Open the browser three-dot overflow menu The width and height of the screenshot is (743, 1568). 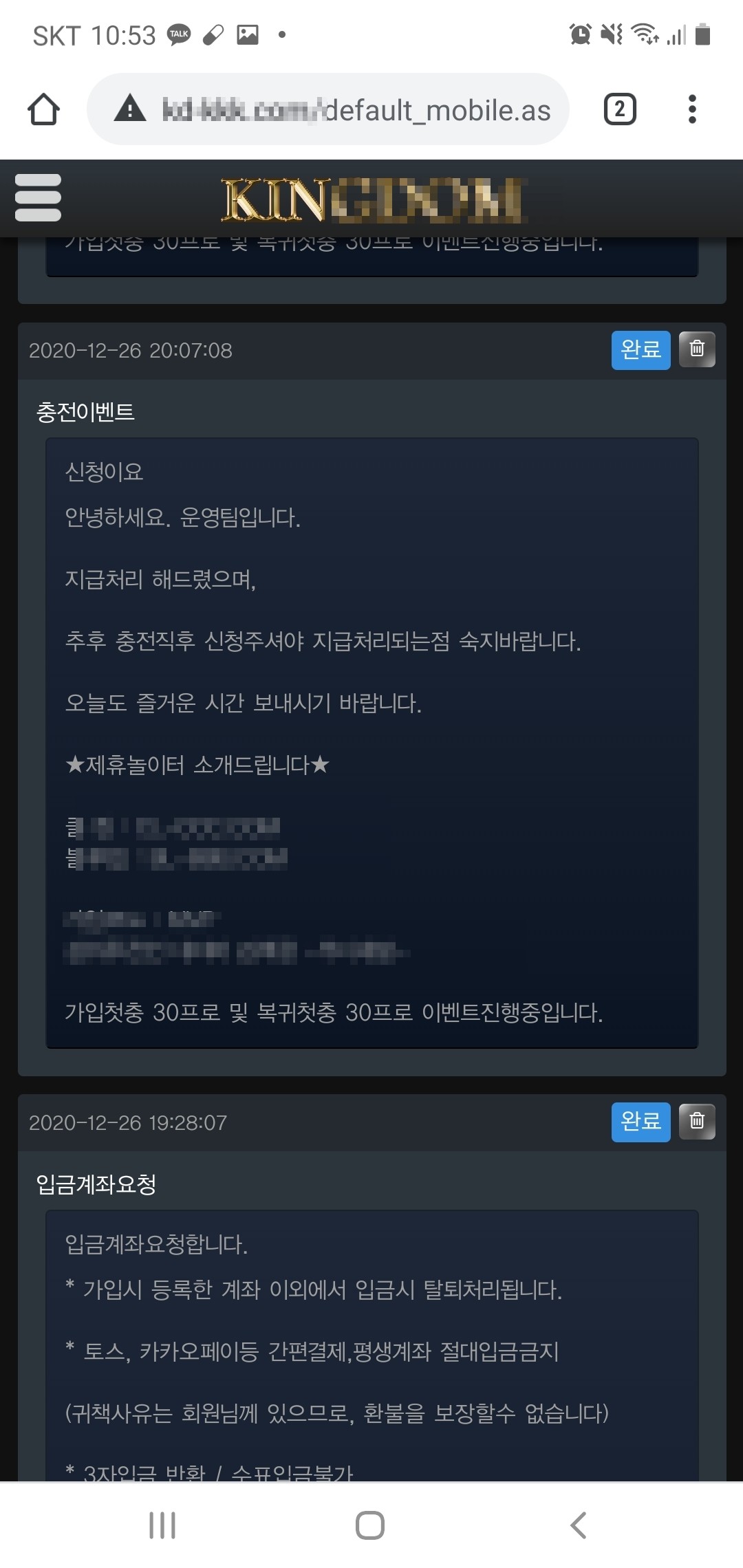692,109
